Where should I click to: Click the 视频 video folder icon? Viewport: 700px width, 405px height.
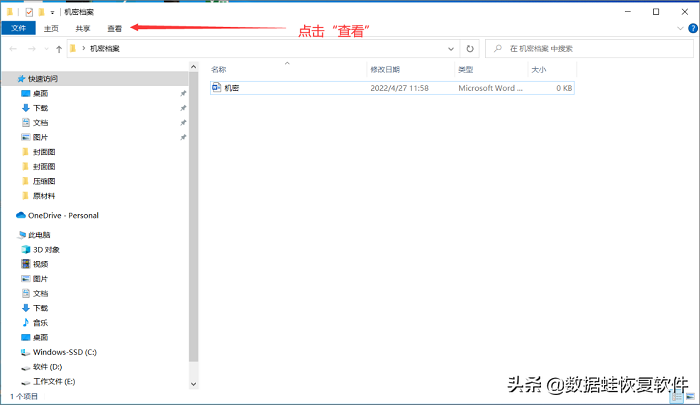tap(26, 264)
